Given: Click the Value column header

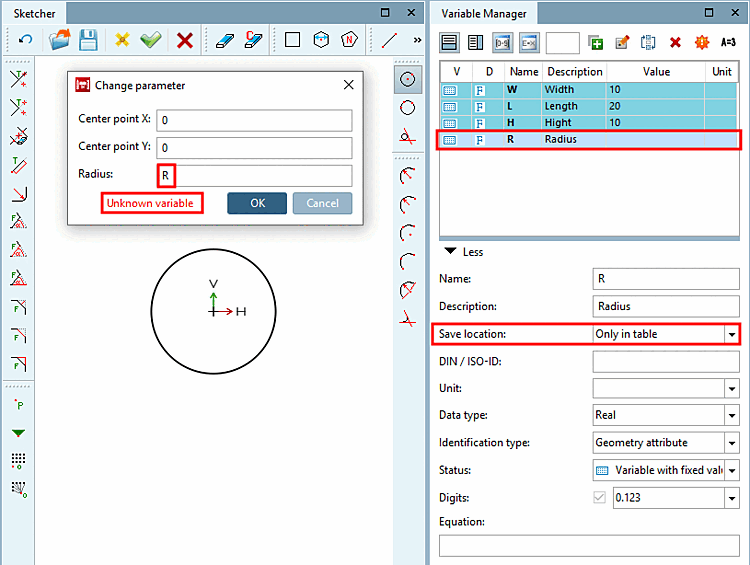Looking at the screenshot, I should coord(656,72).
